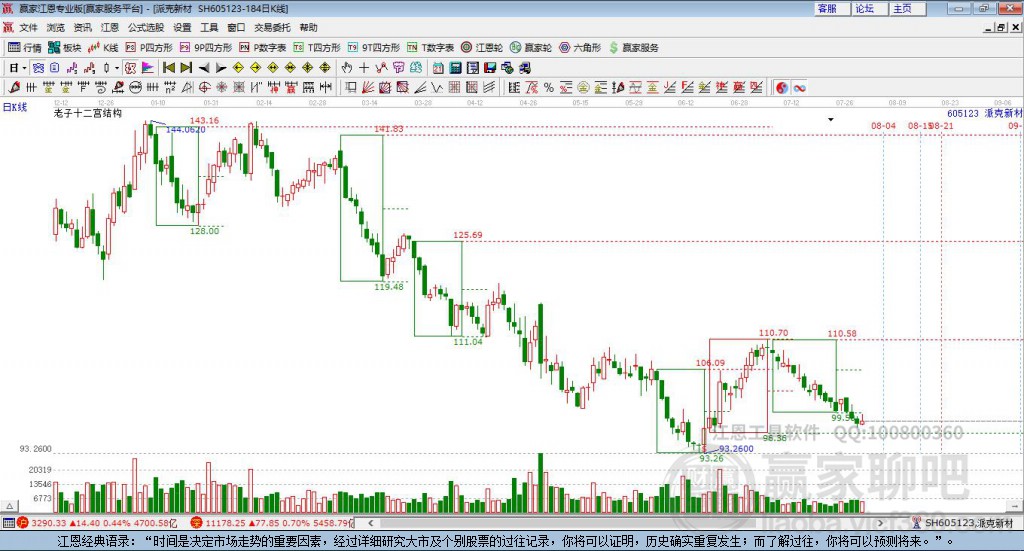Jump to first bar with |◀ icon
This screenshot has width=1024, height=551.
pos(168,68)
